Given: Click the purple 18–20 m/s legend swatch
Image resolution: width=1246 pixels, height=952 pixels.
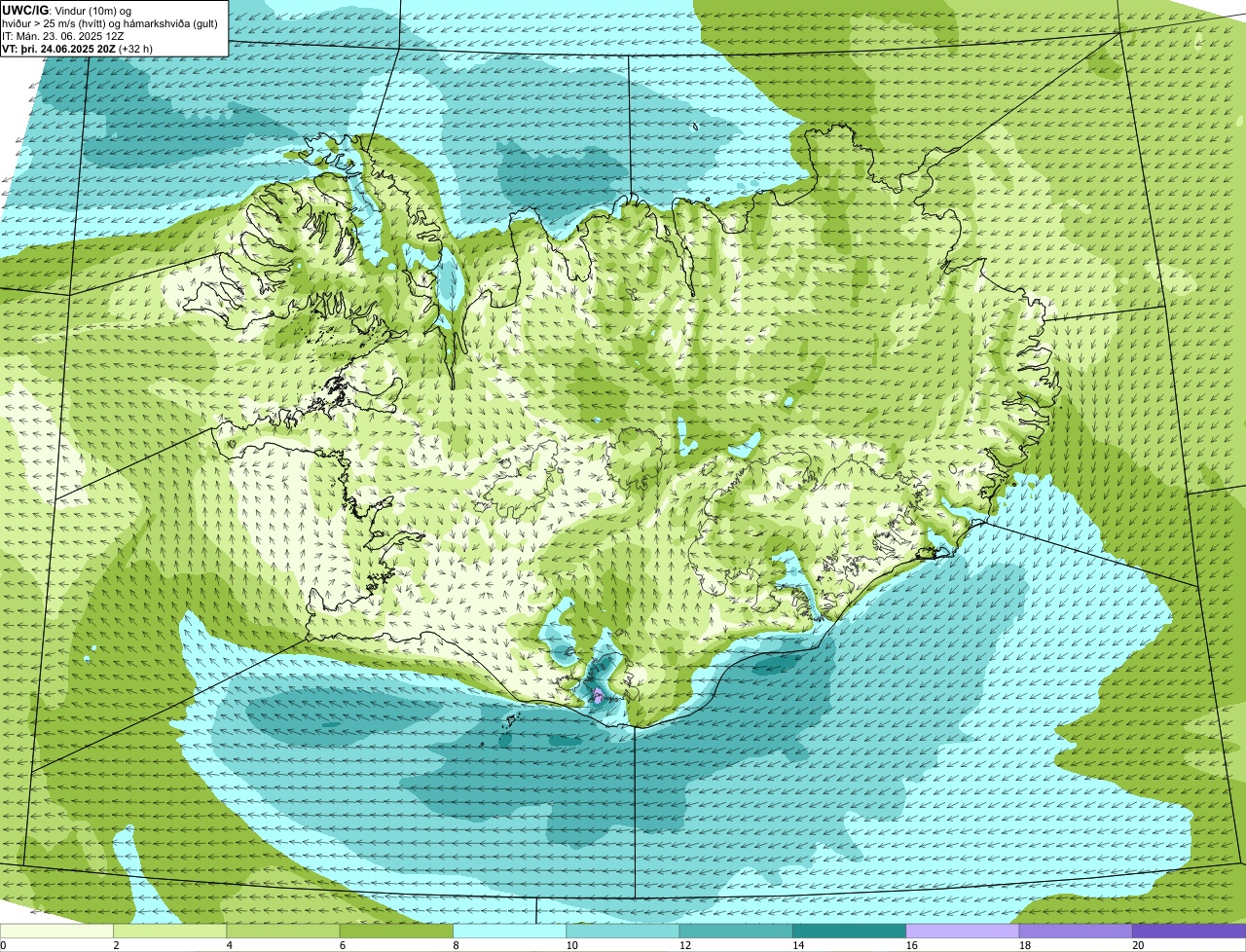Looking at the screenshot, I should click(x=1076, y=931).
